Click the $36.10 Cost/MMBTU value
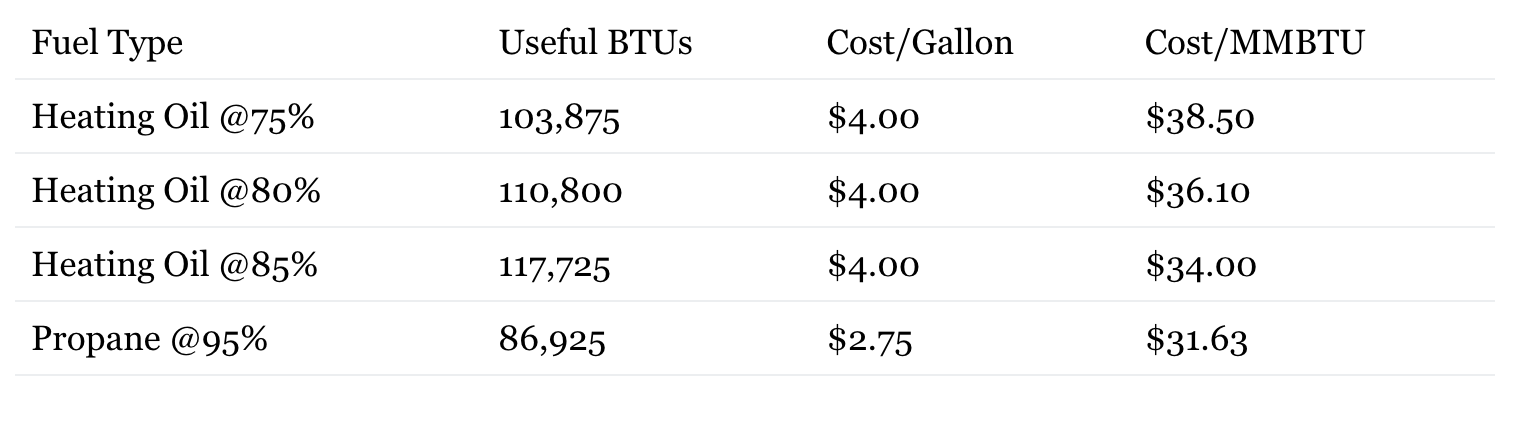Viewport: 1520px width, 426px height. point(1197,191)
